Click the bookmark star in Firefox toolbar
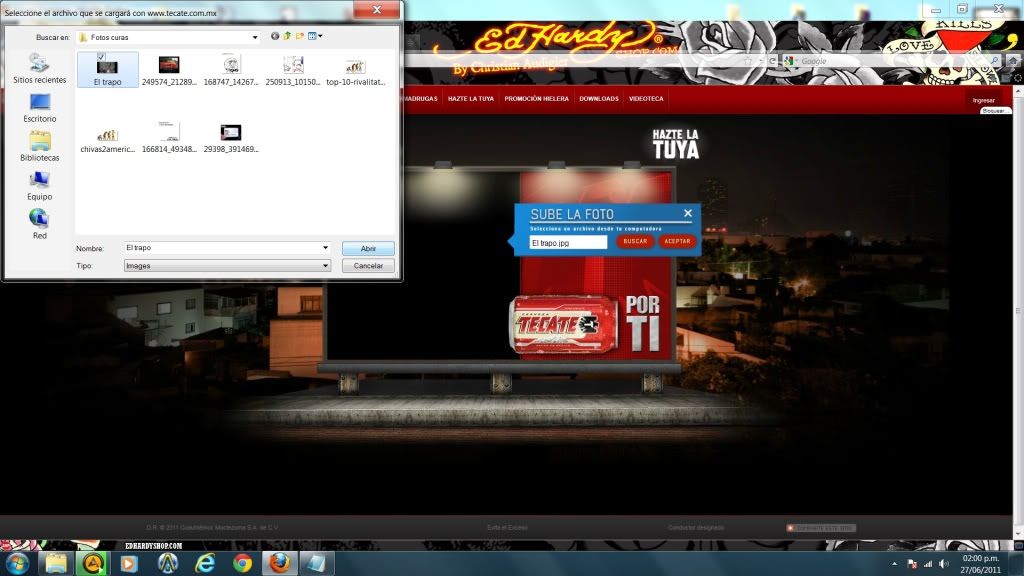This screenshot has height=576, width=1024. pos(748,61)
